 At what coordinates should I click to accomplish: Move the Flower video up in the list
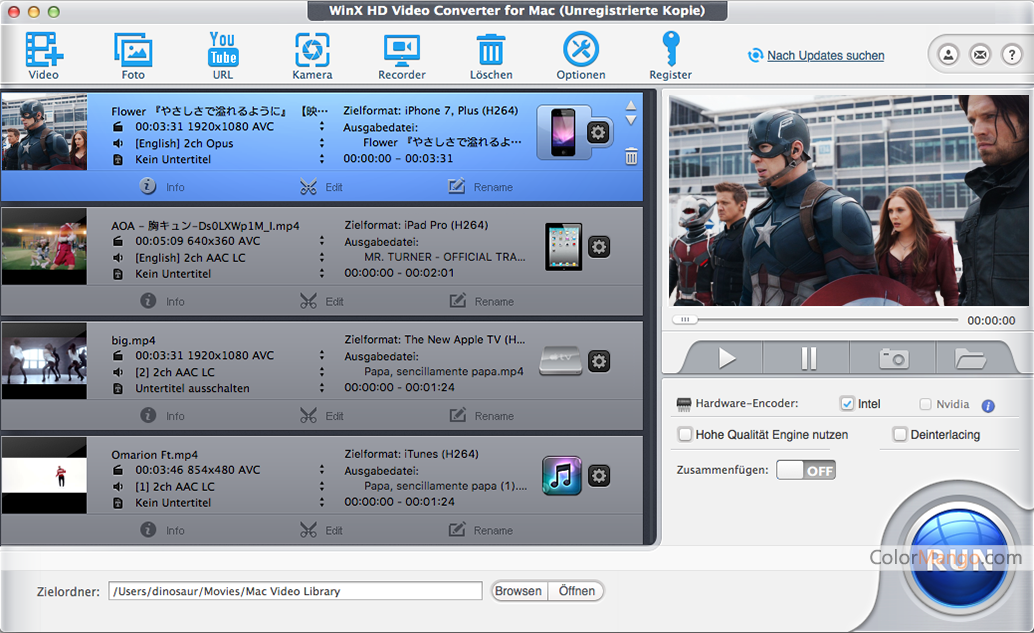point(630,106)
